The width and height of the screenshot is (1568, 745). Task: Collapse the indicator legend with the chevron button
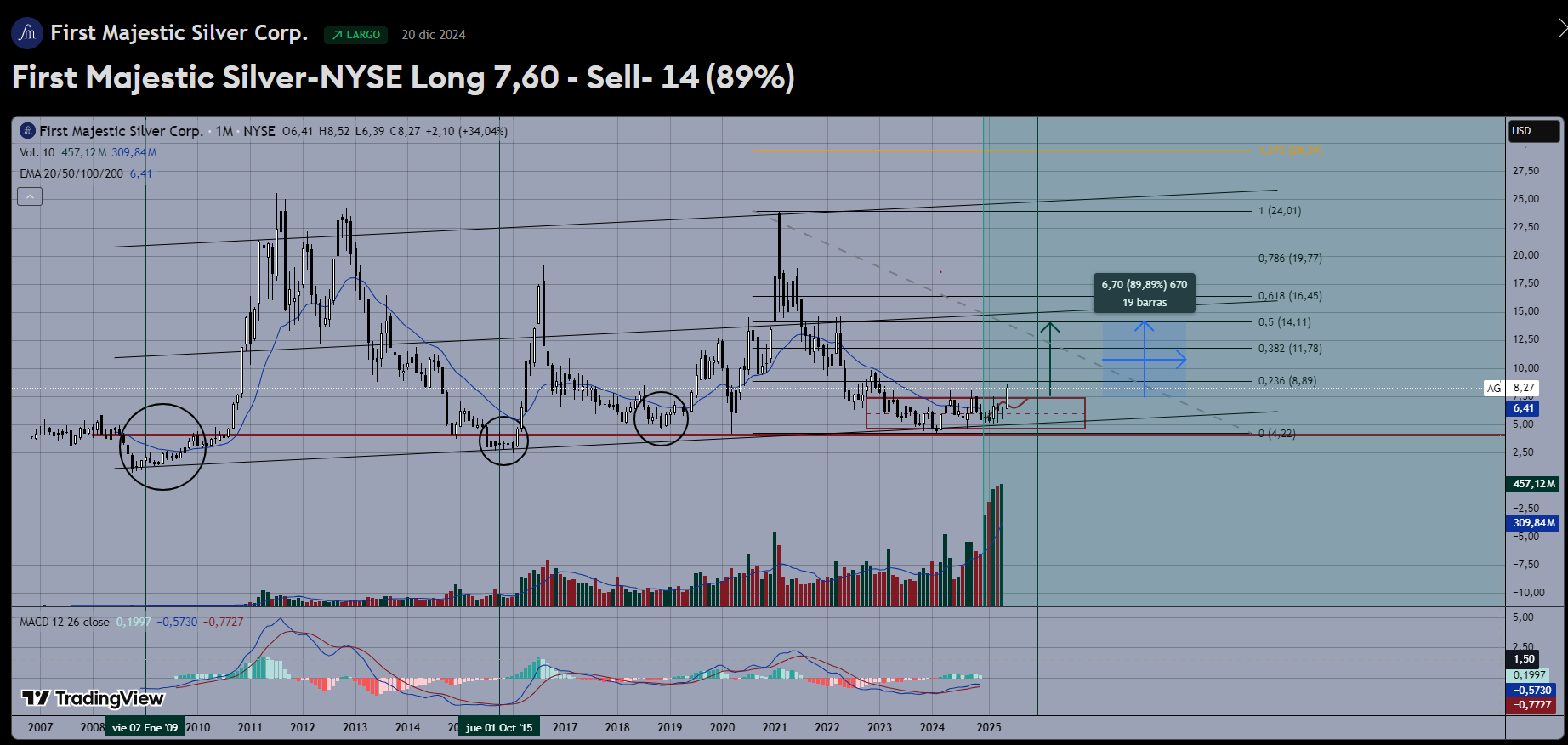click(x=30, y=196)
